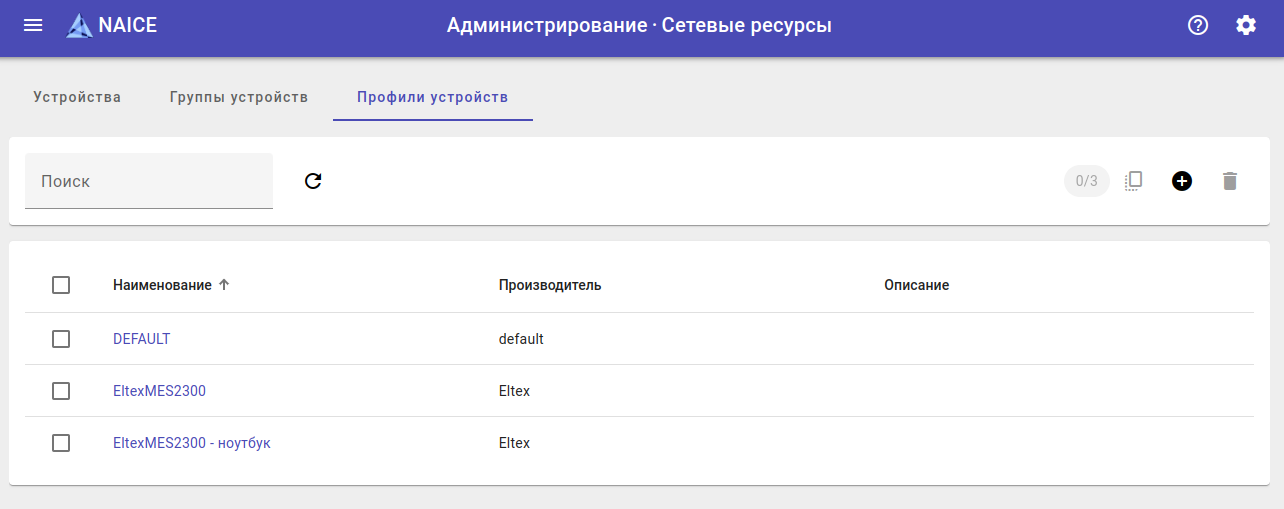Viewport: 1284px width, 509px height.
Task: Open the EltexMES2300 profile link
Action: pyautogui.click(x=159, y=391)
